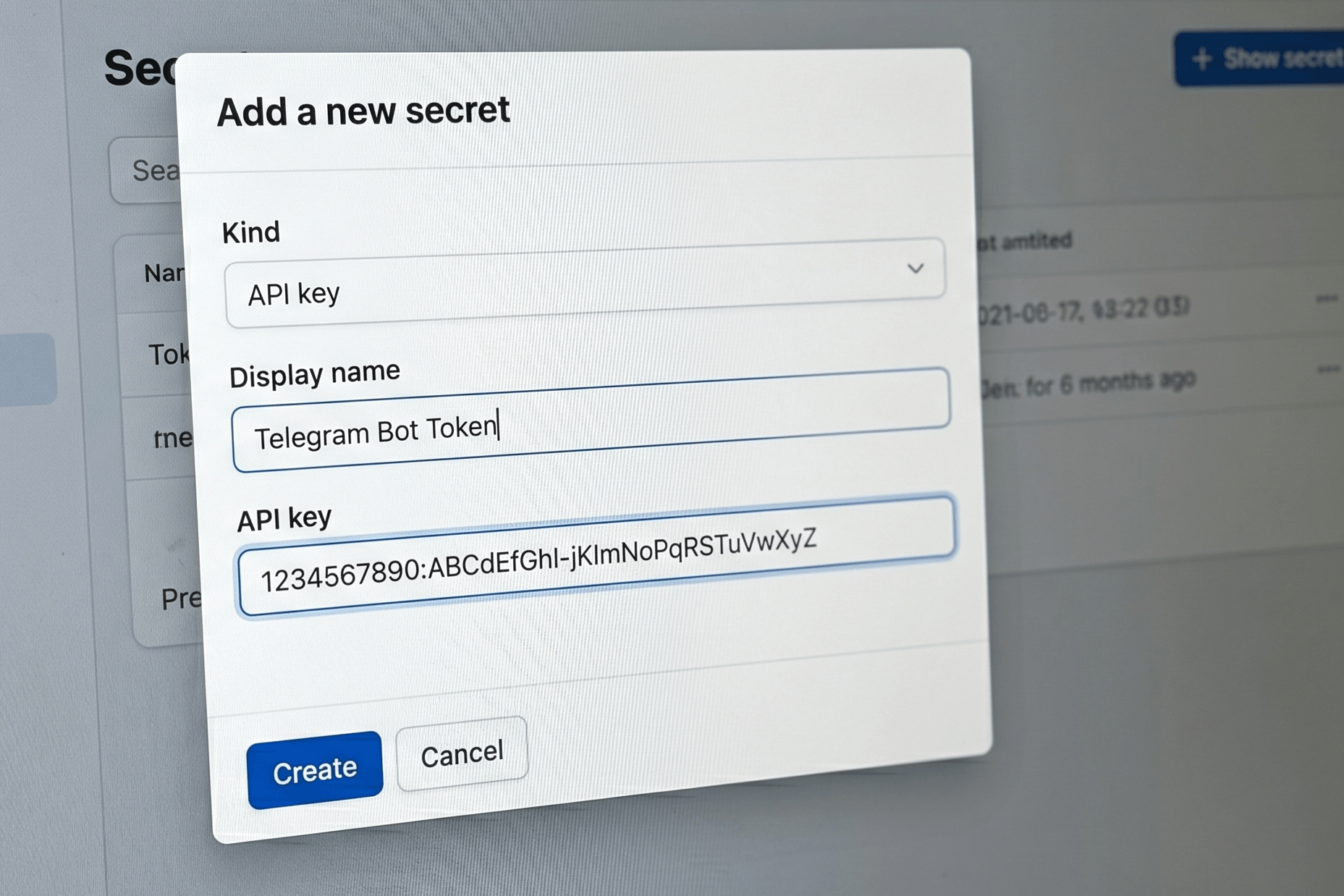Click the row dated 2021-08-17

click(x=1057, y=307)
